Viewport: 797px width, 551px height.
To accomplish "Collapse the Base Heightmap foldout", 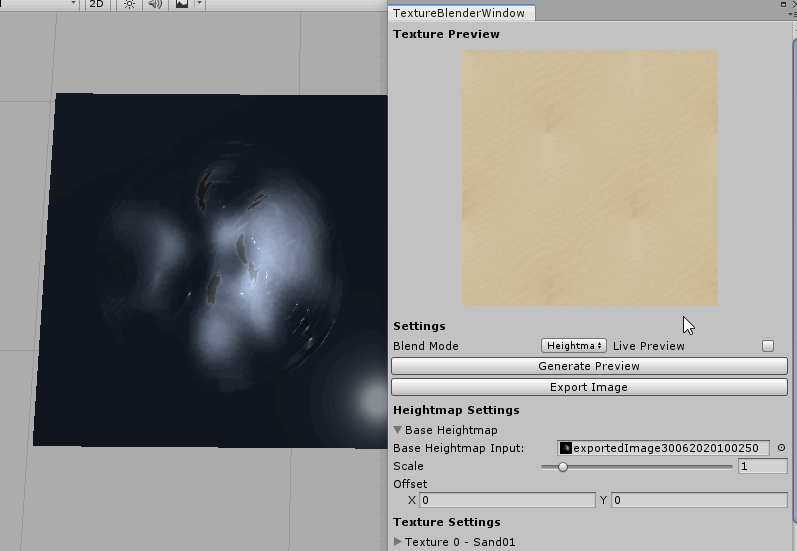I will point(397,430).
